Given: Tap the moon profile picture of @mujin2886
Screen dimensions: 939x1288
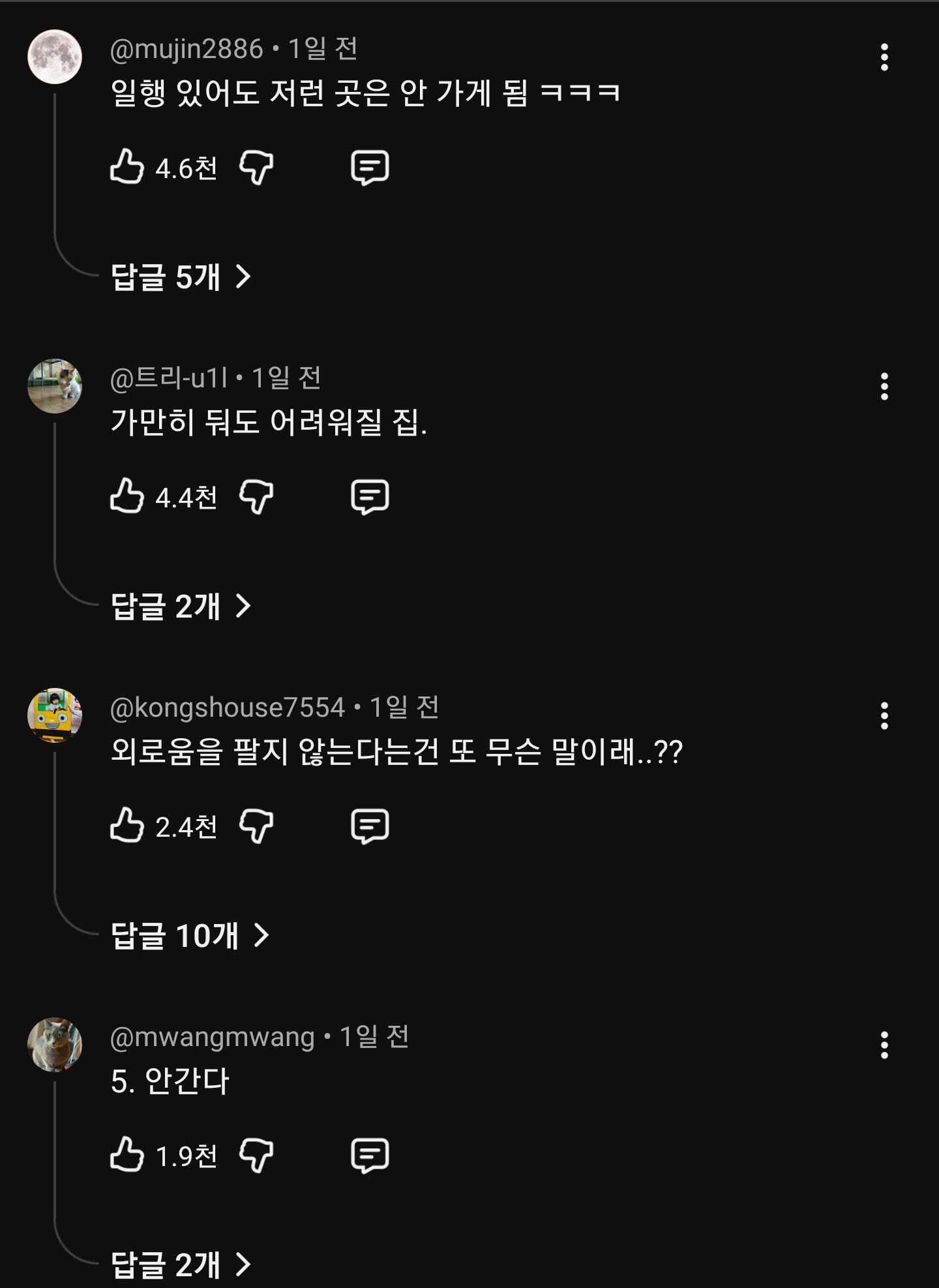Looking at the screenshot, I should point(55,57).
